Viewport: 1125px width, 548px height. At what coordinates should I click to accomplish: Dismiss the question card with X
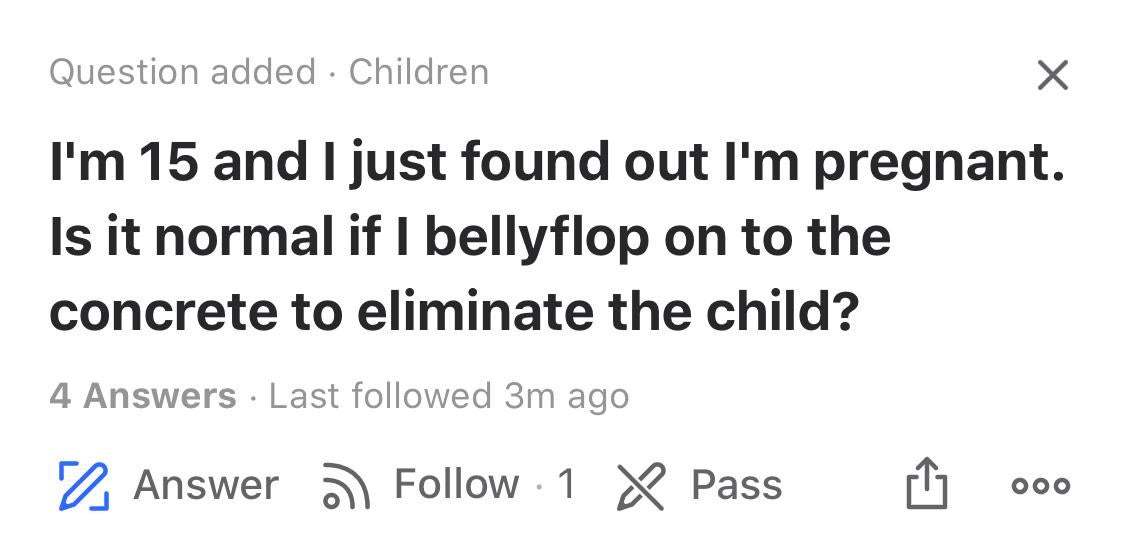pos(1052,75)
